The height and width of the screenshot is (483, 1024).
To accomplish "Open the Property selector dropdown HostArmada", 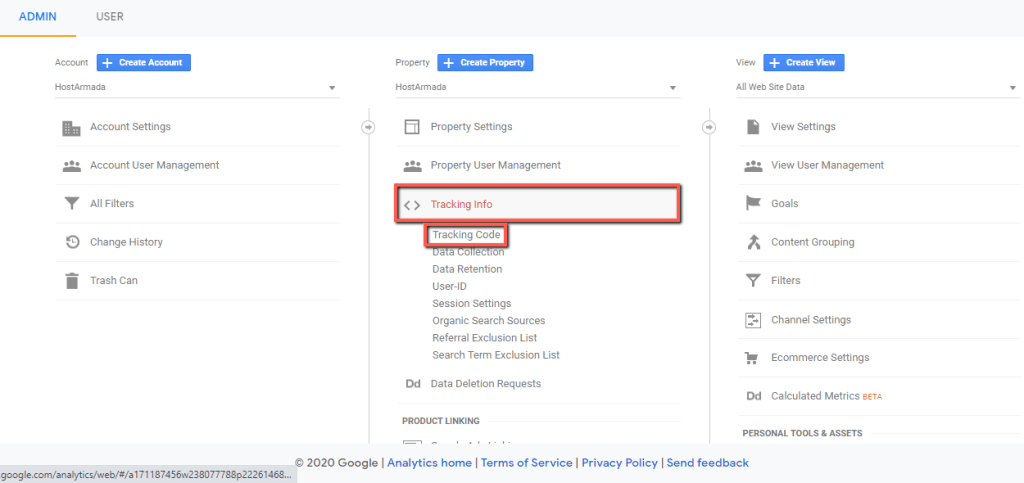I will tap(537, 87).
